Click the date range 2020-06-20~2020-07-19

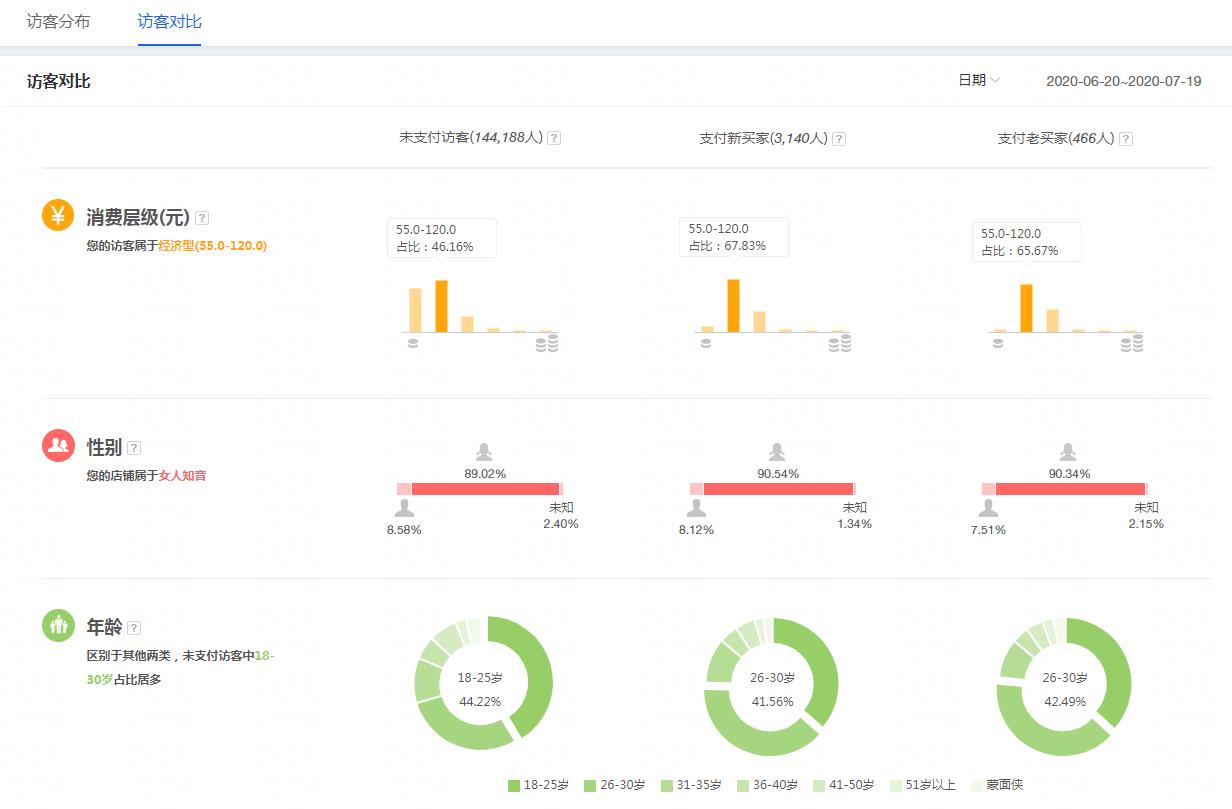pyautogui.click(x=1123, y=81)
